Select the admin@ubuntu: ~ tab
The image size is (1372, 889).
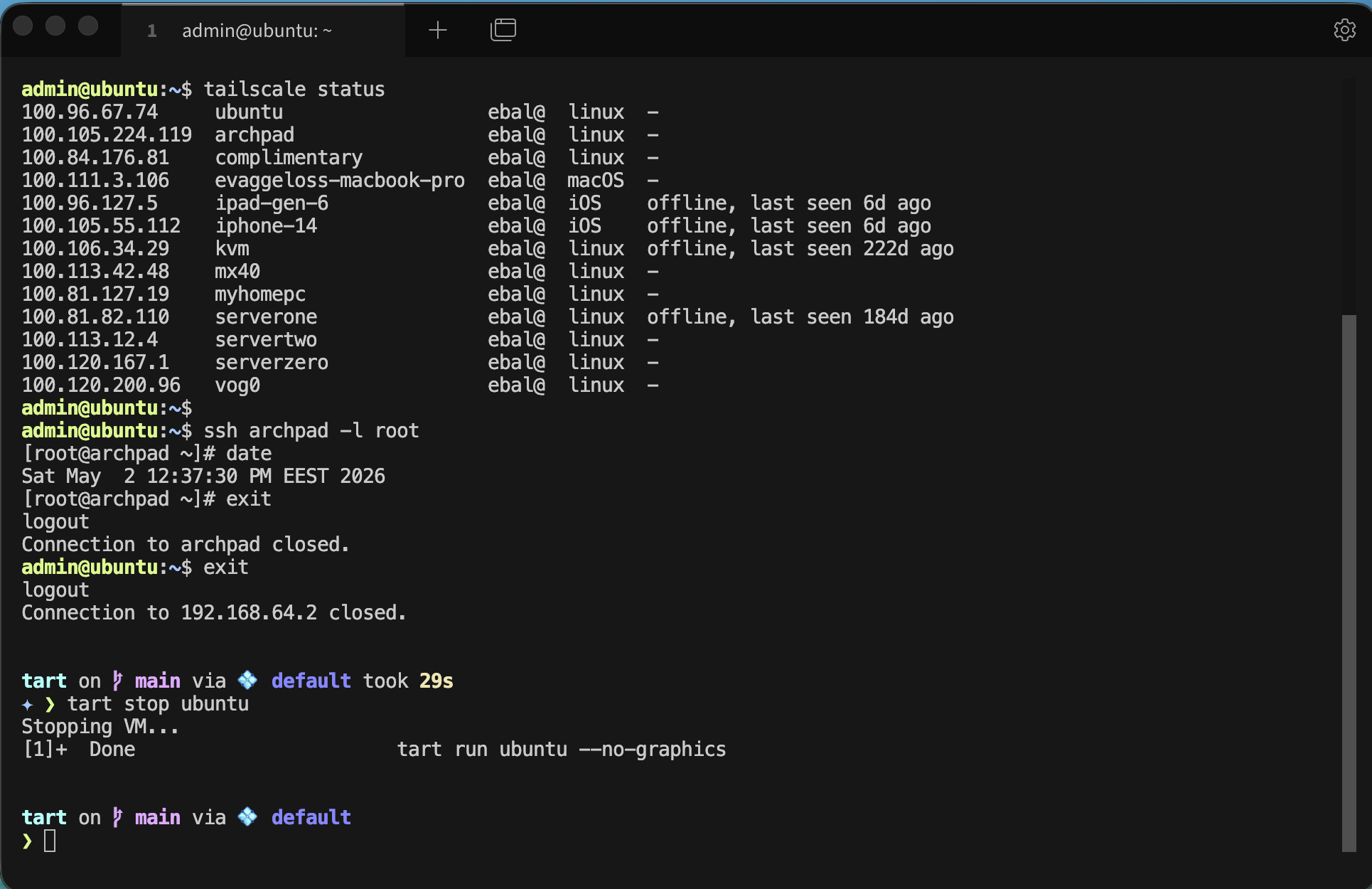(x=263, y=31)
